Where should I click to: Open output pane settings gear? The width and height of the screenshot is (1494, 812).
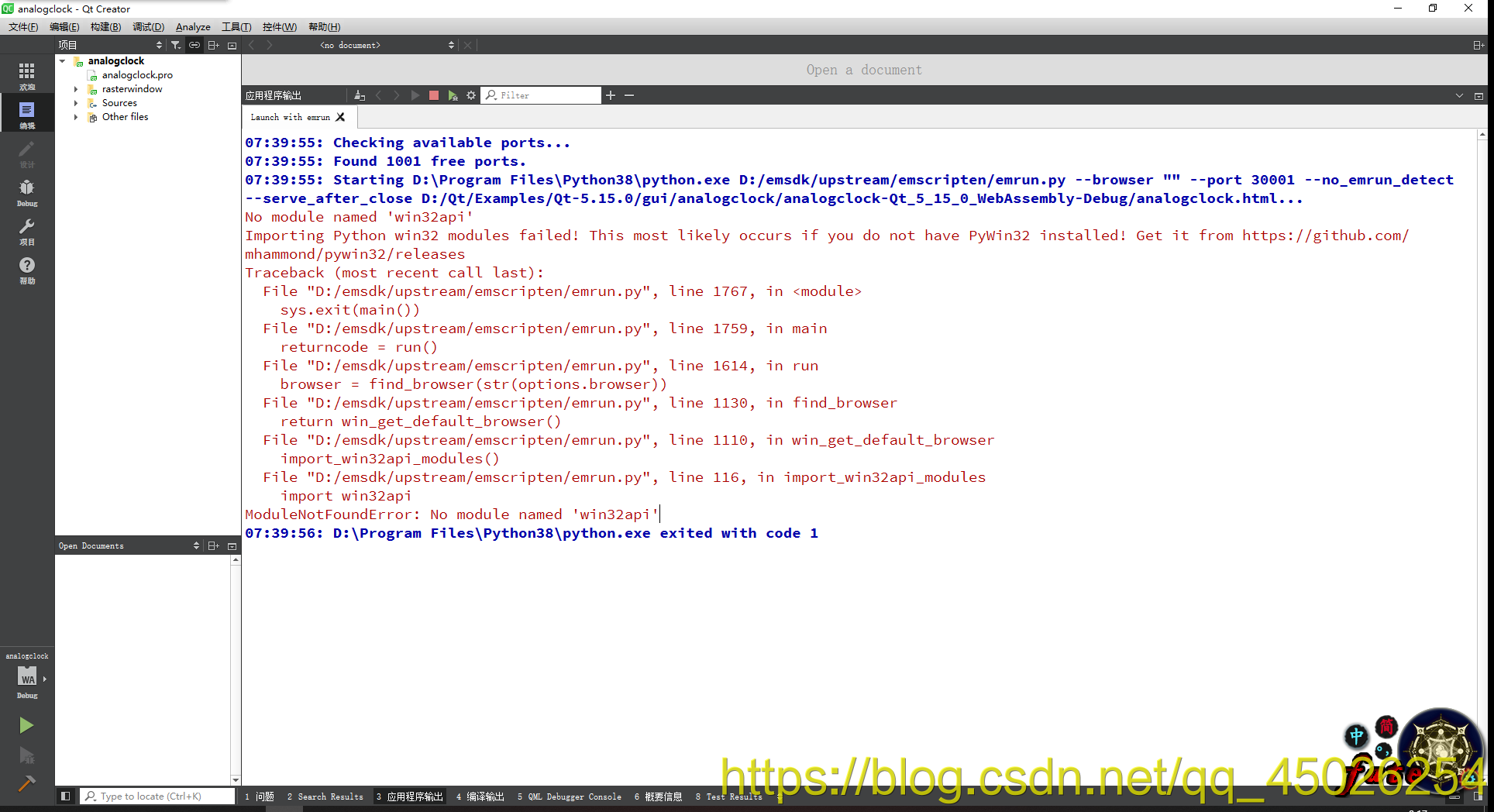(472, 95)
